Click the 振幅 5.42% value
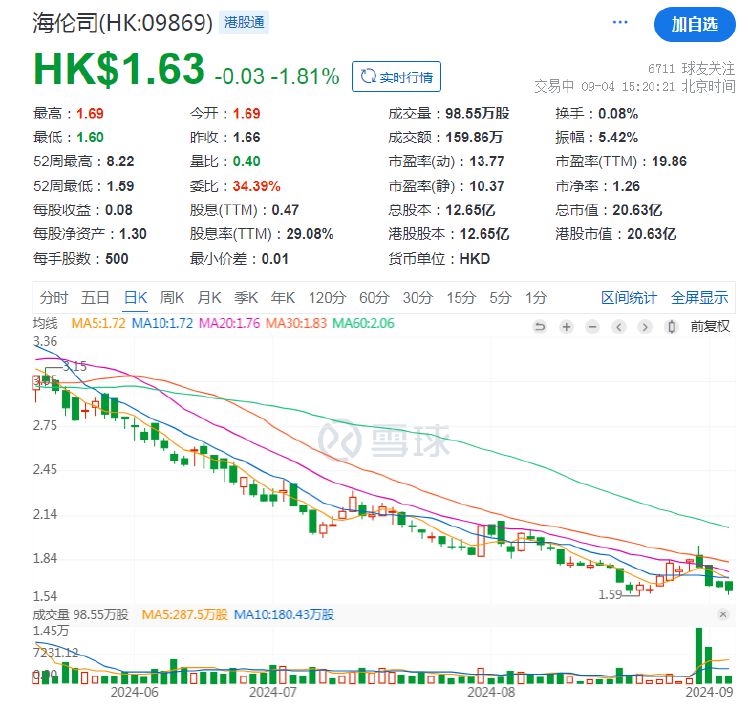 [618, 137]
